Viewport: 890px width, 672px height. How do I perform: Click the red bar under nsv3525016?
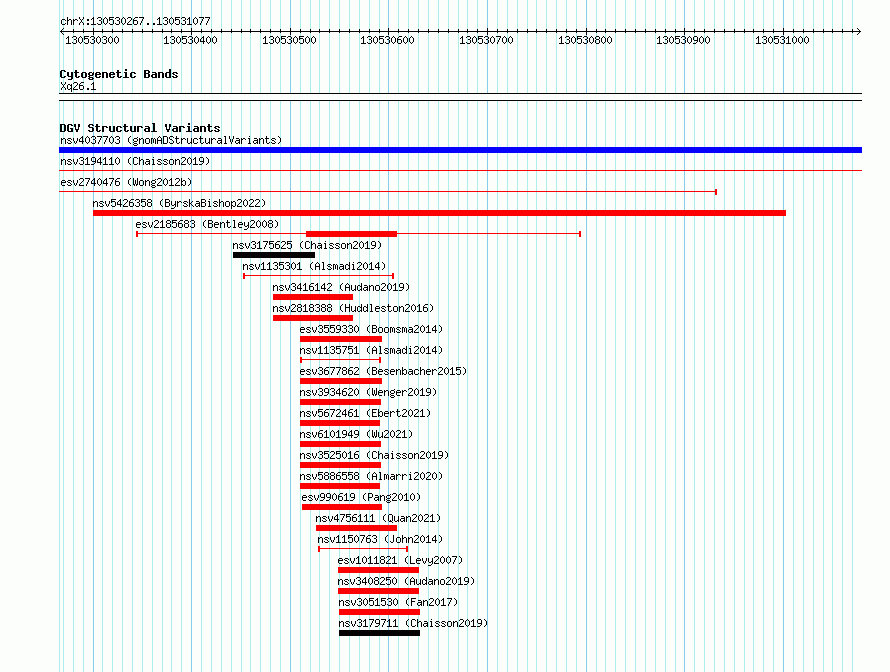[340, 465]
